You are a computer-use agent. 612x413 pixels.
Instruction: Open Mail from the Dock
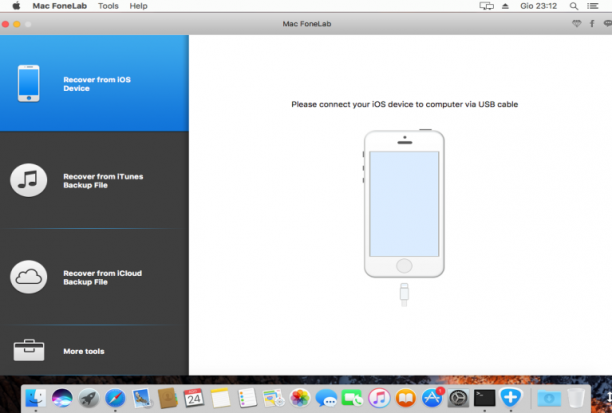pyautogui.click(x=141, y=398)
